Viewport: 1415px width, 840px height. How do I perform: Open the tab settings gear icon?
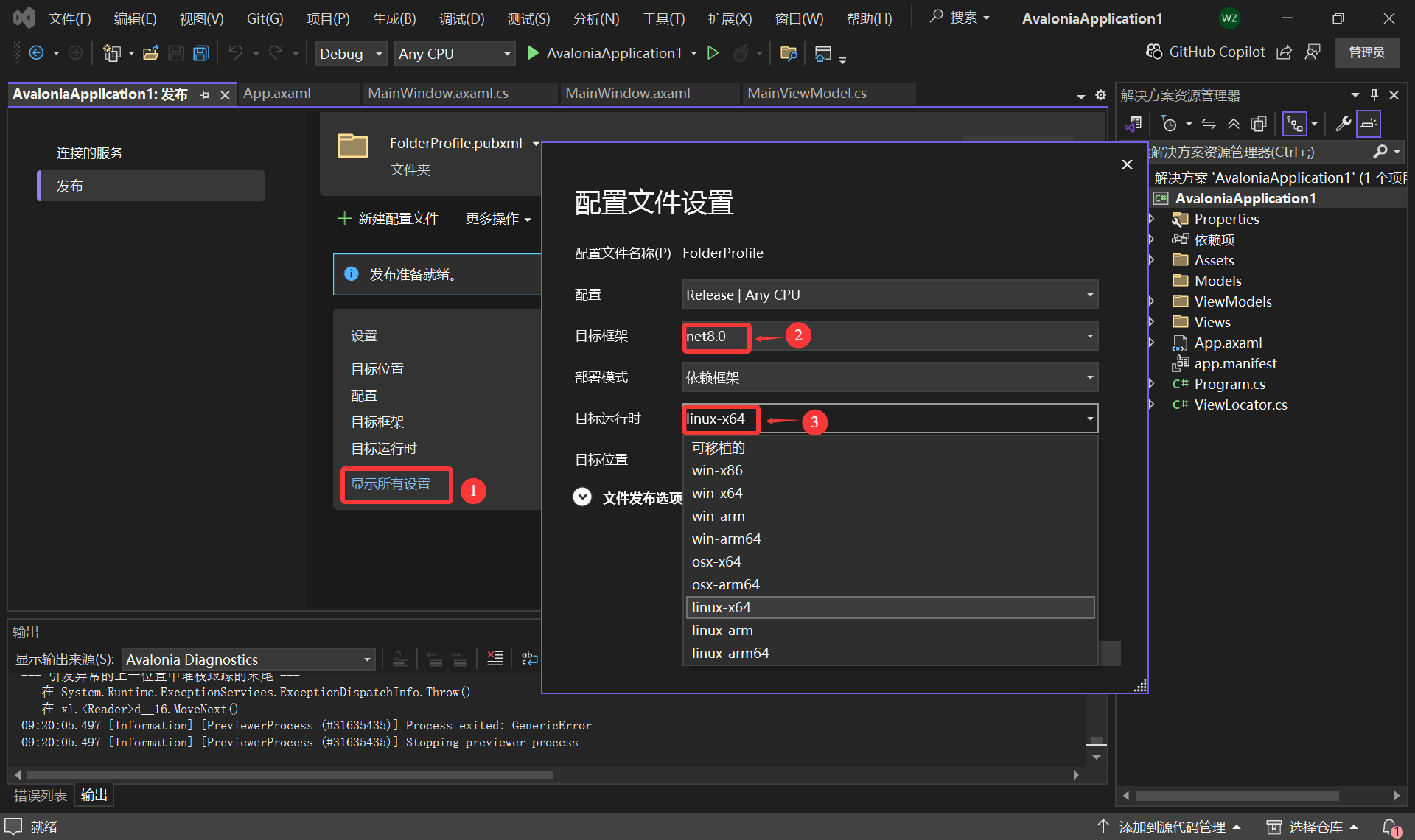click(1100, 94)
